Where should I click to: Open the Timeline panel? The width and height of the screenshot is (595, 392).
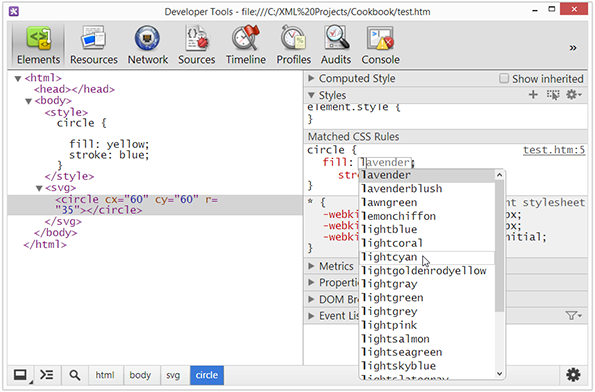246,45
